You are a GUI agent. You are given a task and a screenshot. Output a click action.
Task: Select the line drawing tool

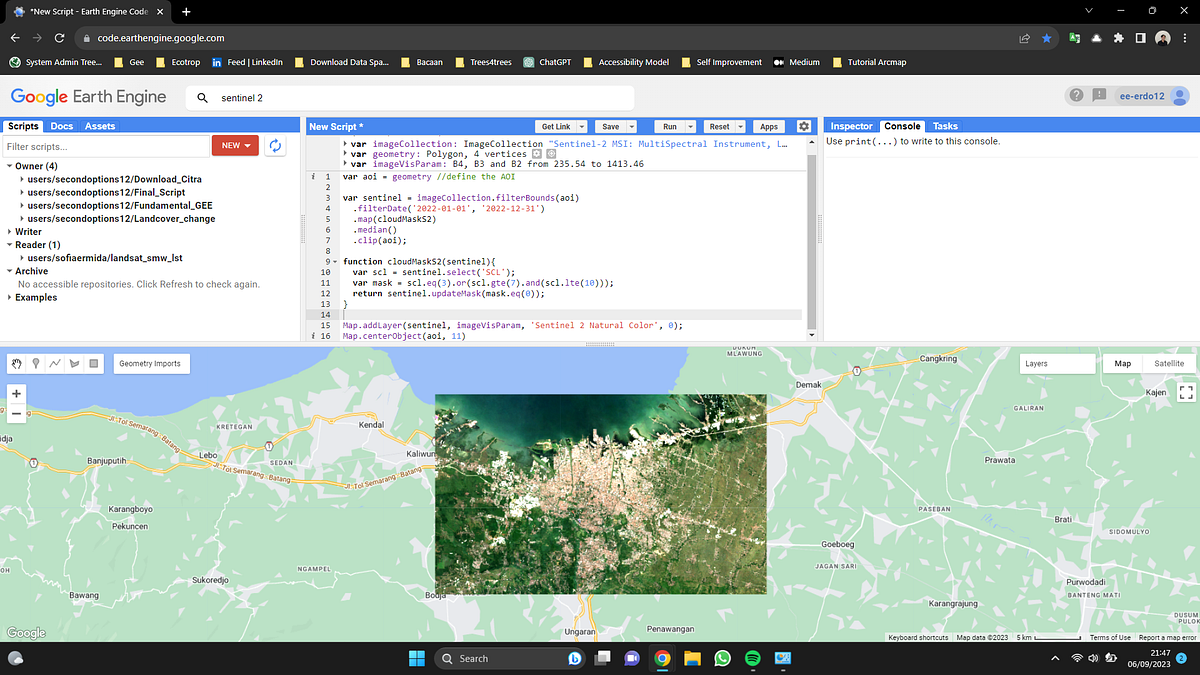click(55, 364)
